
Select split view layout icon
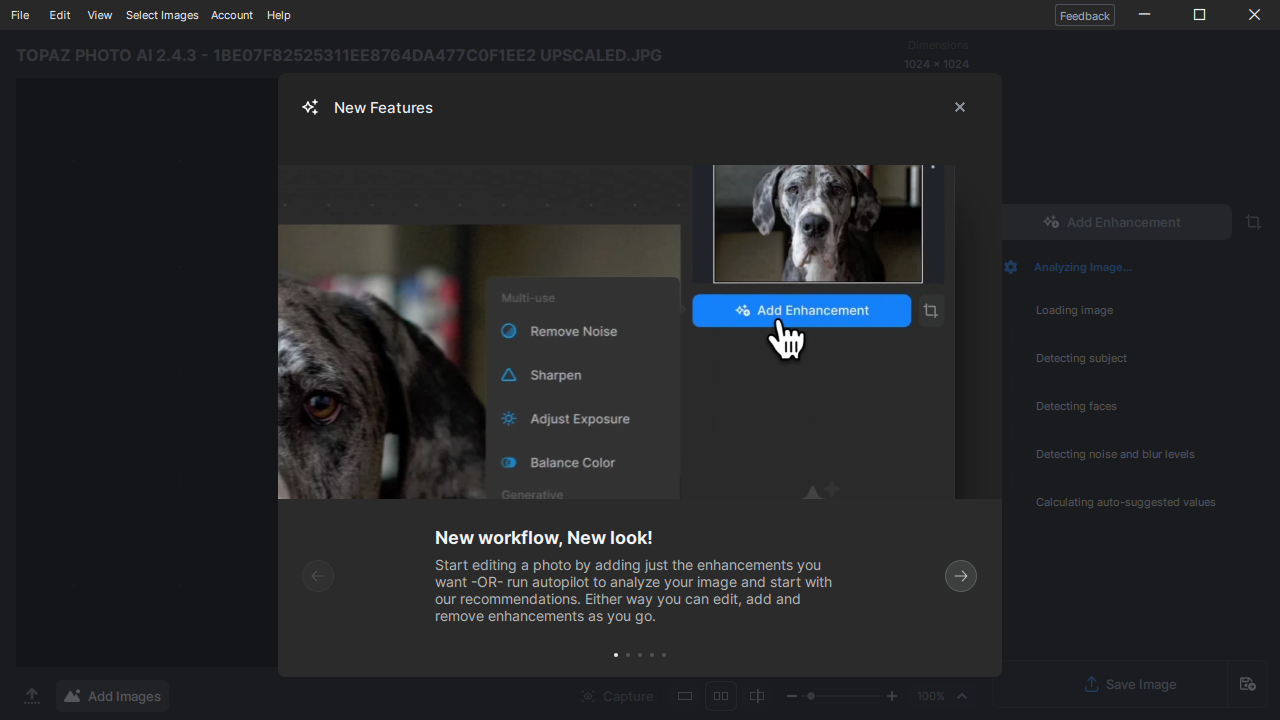[x=757, y=696]
